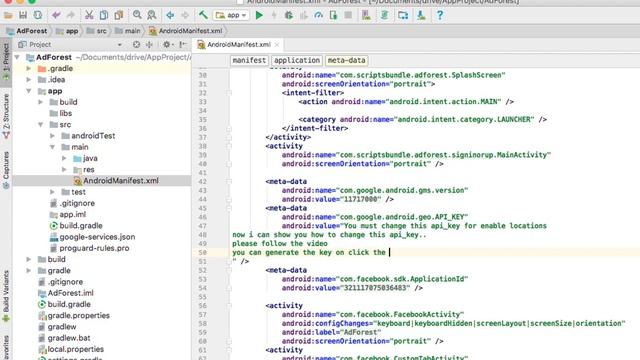This screenshot has width=640, height=360.
Task: Click the Redo arrow icon
Action: point(71,16)
